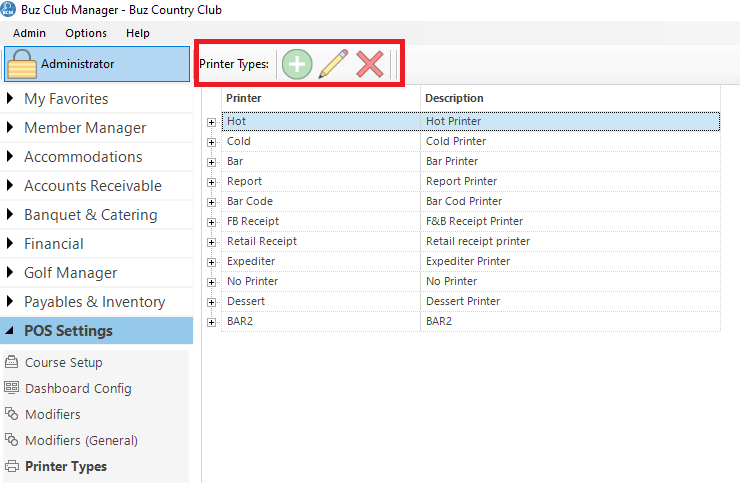This screenshot has width=740, height=483.
Task: Sort by the Printer column header
Action: click(x=320, y=98)
